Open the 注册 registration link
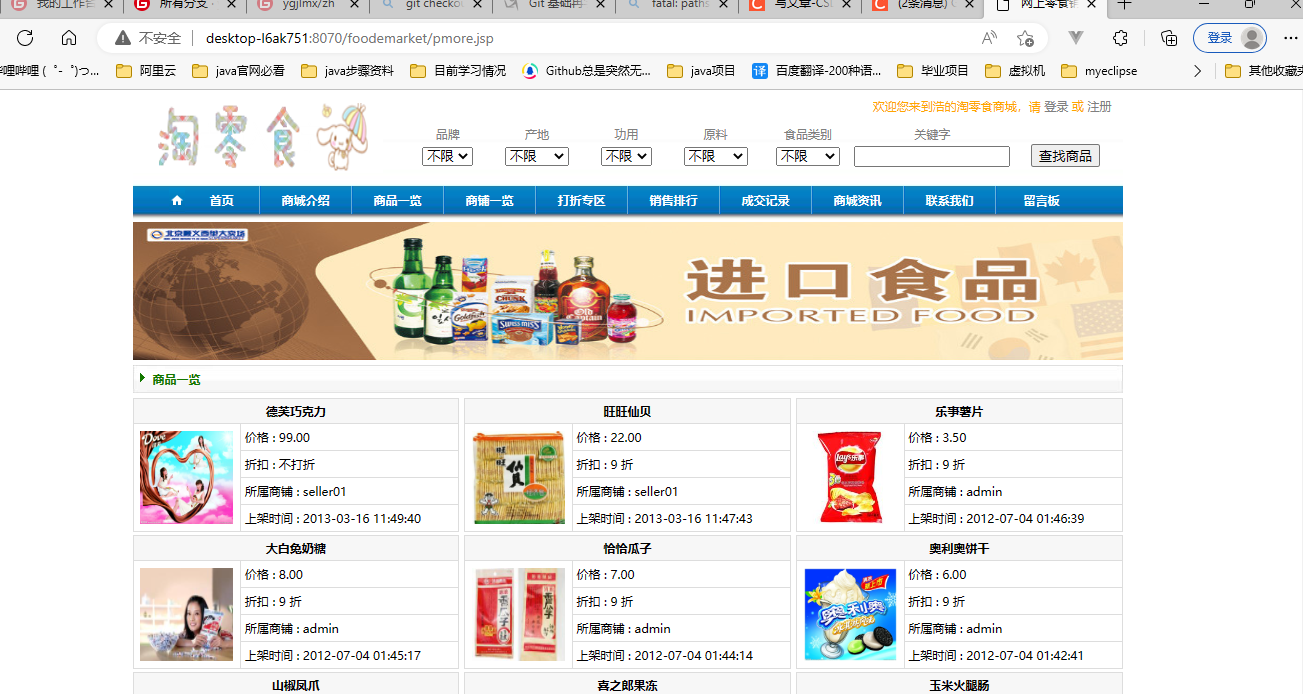Viewport: 1303px width, 694px height. click(1101, 106)
